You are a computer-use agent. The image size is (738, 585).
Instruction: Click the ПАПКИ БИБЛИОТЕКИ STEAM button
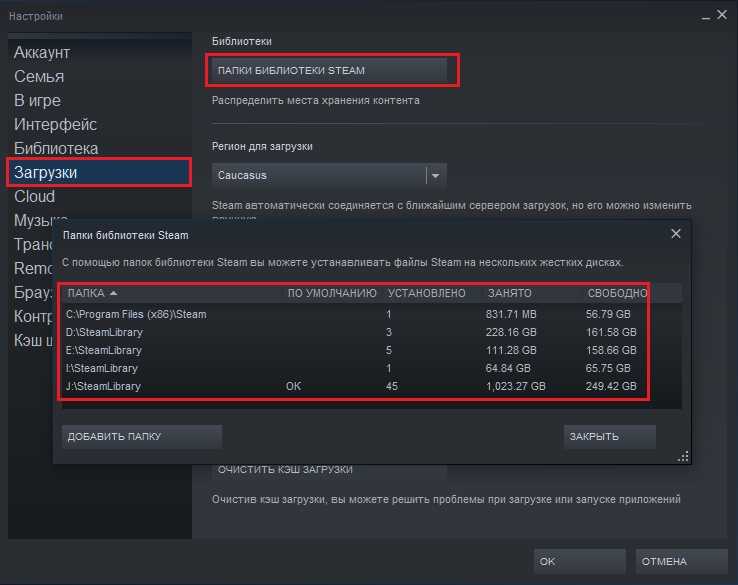329,70
